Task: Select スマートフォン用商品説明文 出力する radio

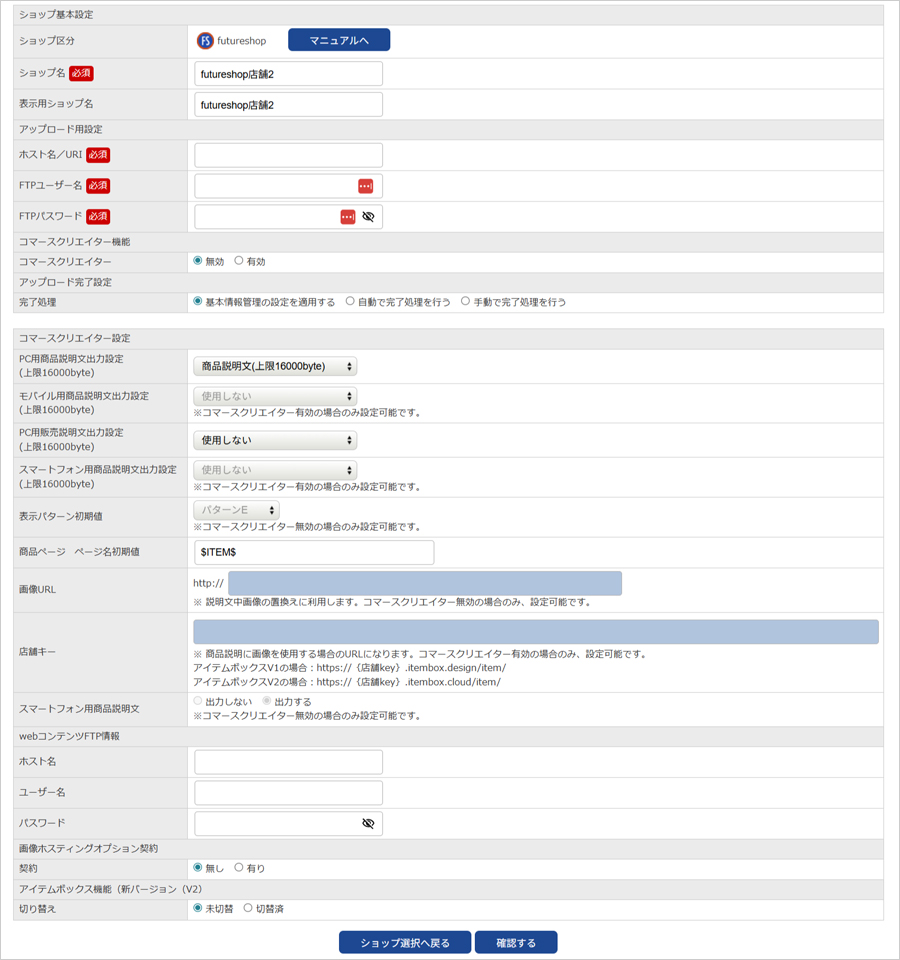Action: pos(267,701)
